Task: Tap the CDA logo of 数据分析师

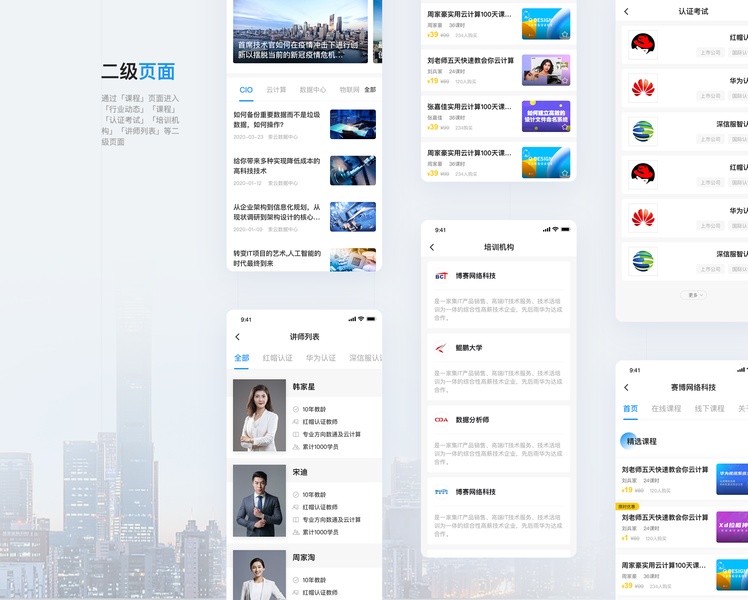Action: [x=441, y=420]
